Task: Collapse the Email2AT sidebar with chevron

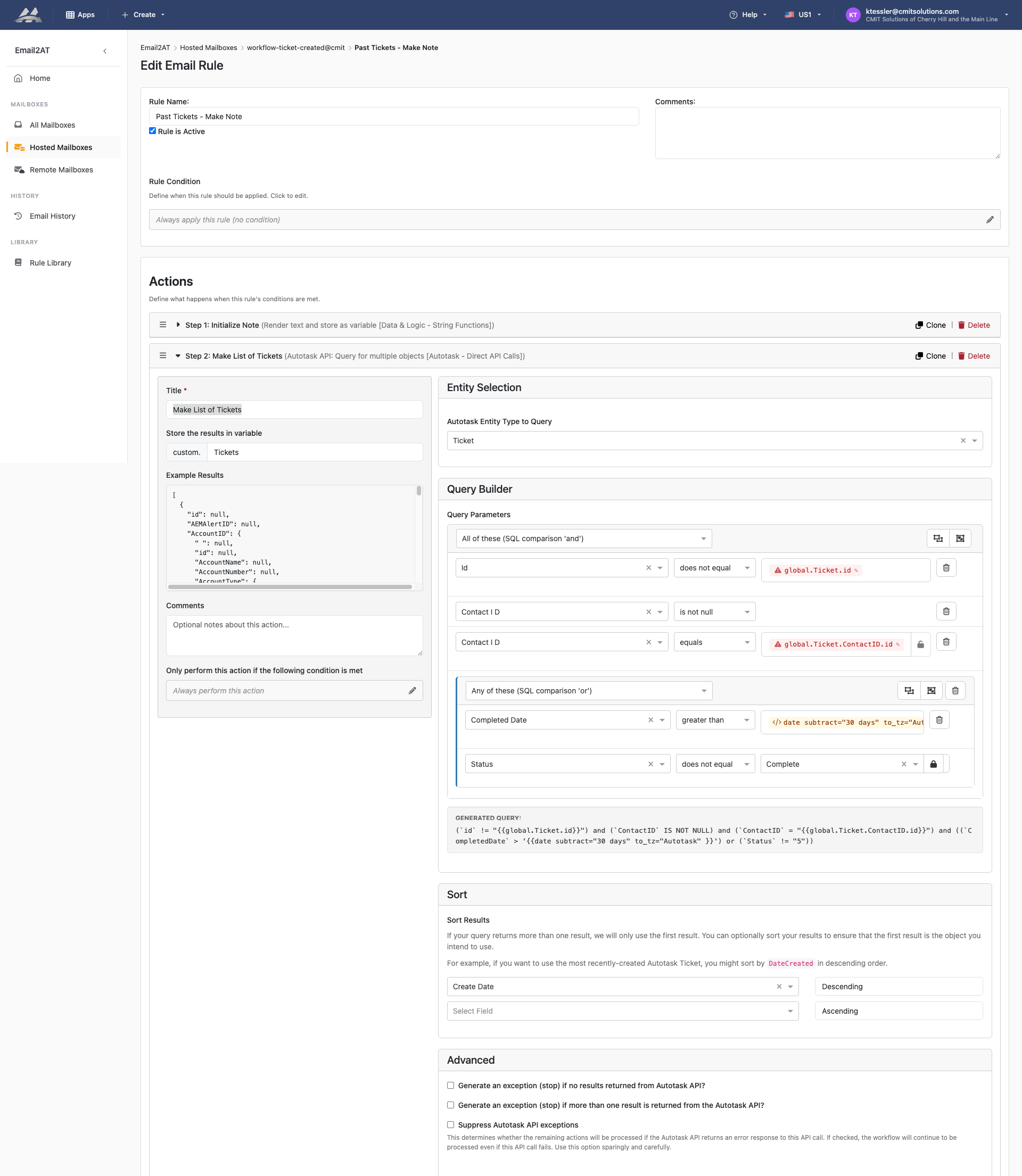Action: point(105,51)
